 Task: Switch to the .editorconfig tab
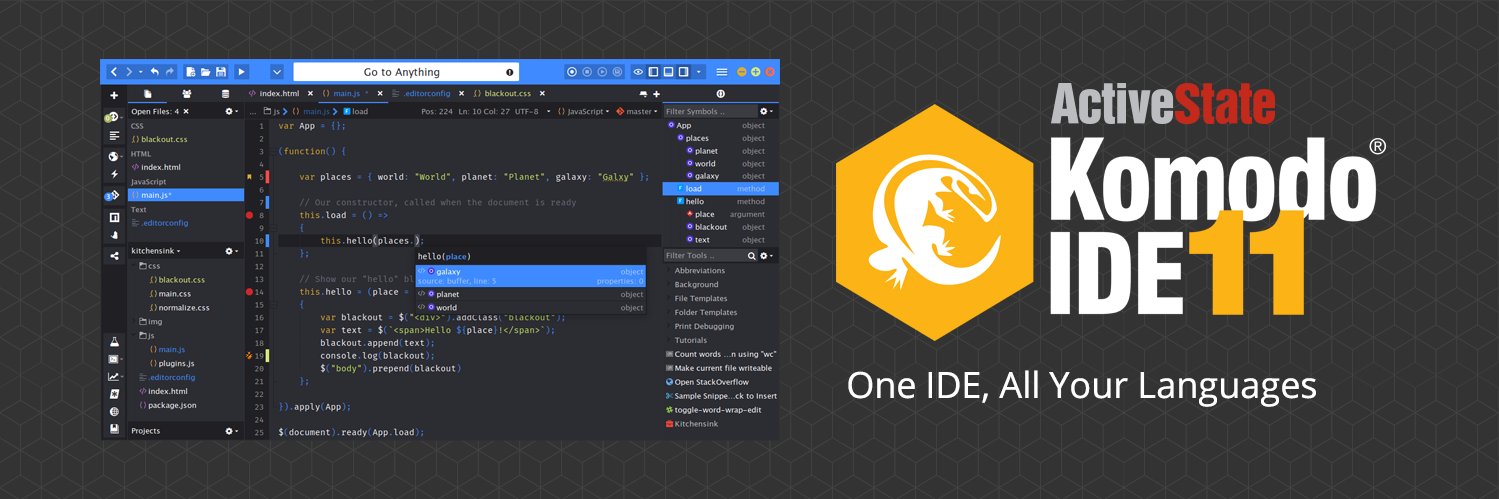pyautogui.click(x=426, y=93)
